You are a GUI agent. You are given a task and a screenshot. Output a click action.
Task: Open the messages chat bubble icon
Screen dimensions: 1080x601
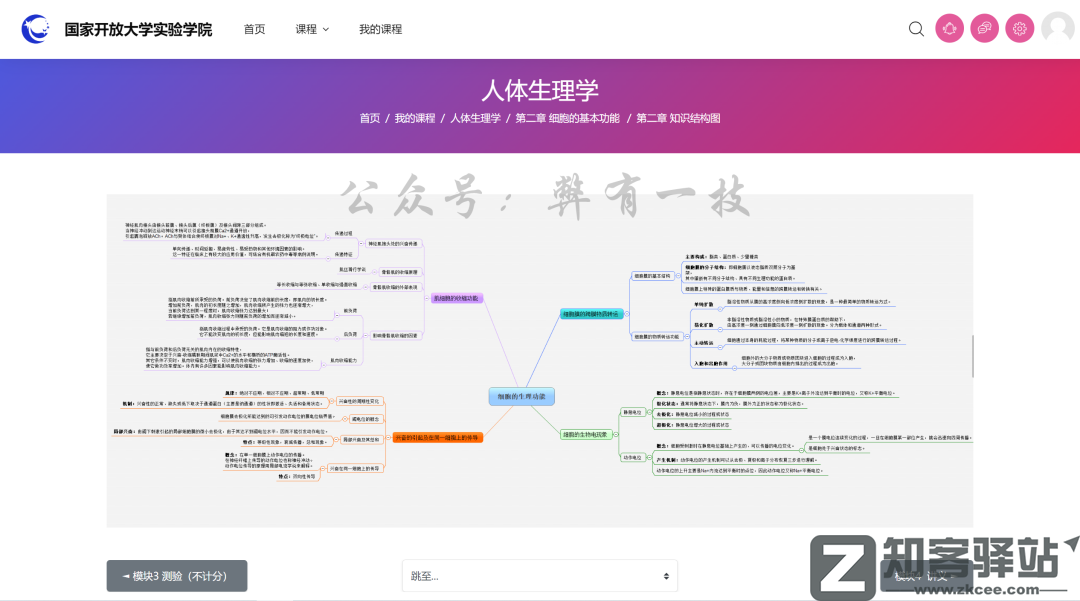click(984, 28)
